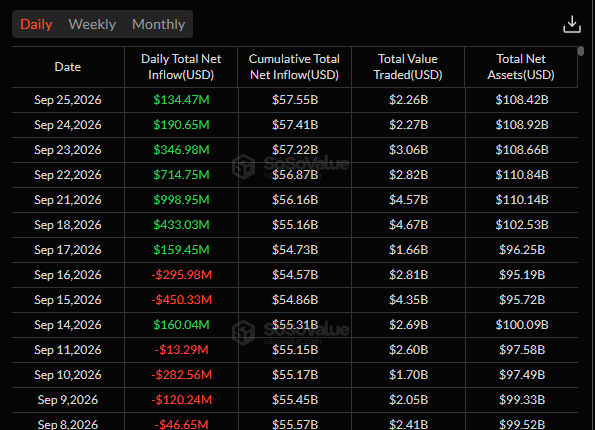Click the Cumulative Total Net Inflow(USD) header

point(294,67)
